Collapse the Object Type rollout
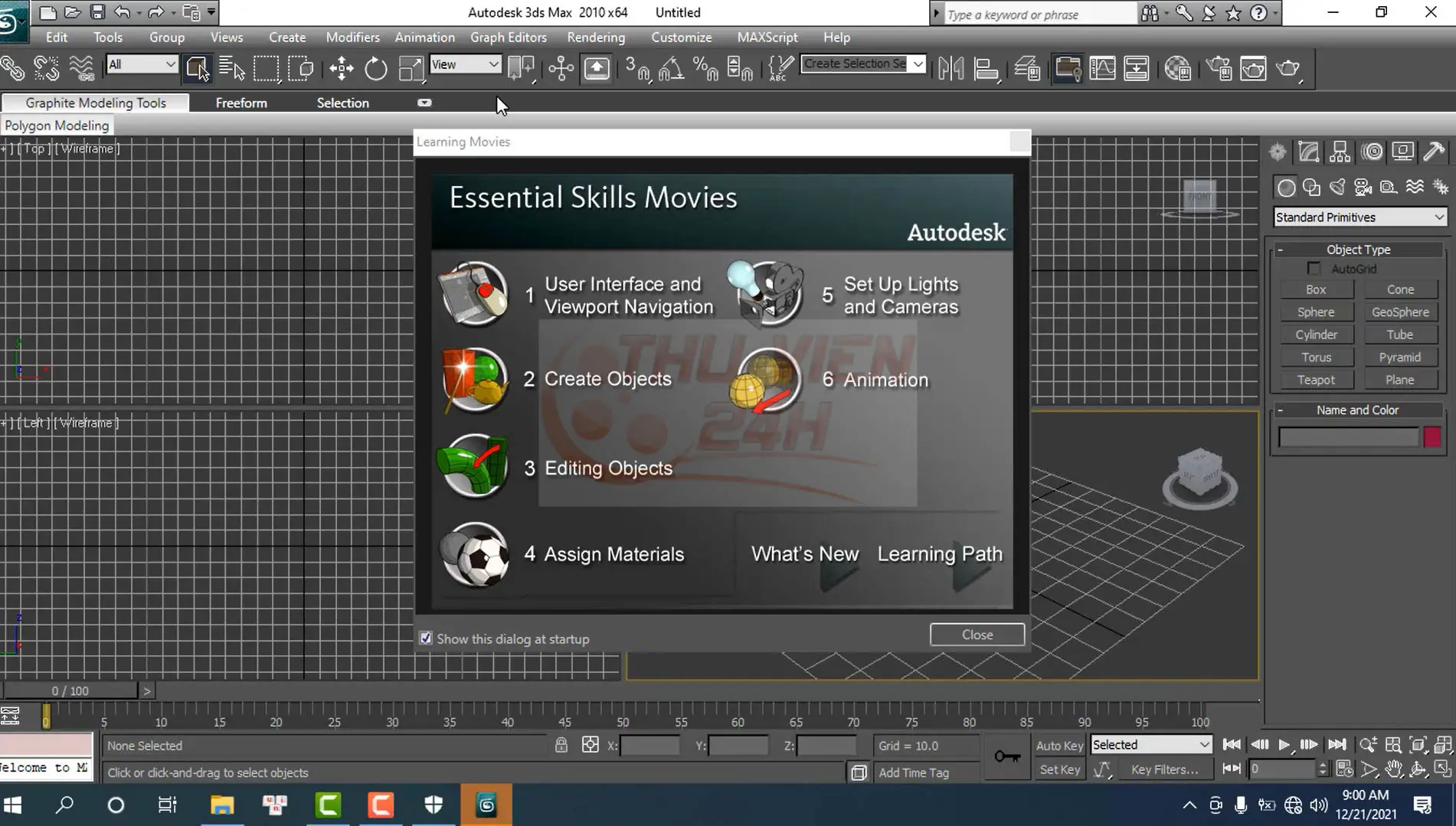Viewport: 1456px width, 826px height. coord(1358,250)
